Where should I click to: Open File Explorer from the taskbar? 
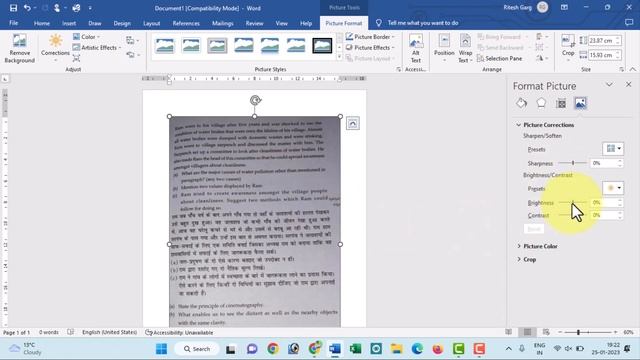tap(396, 349)
